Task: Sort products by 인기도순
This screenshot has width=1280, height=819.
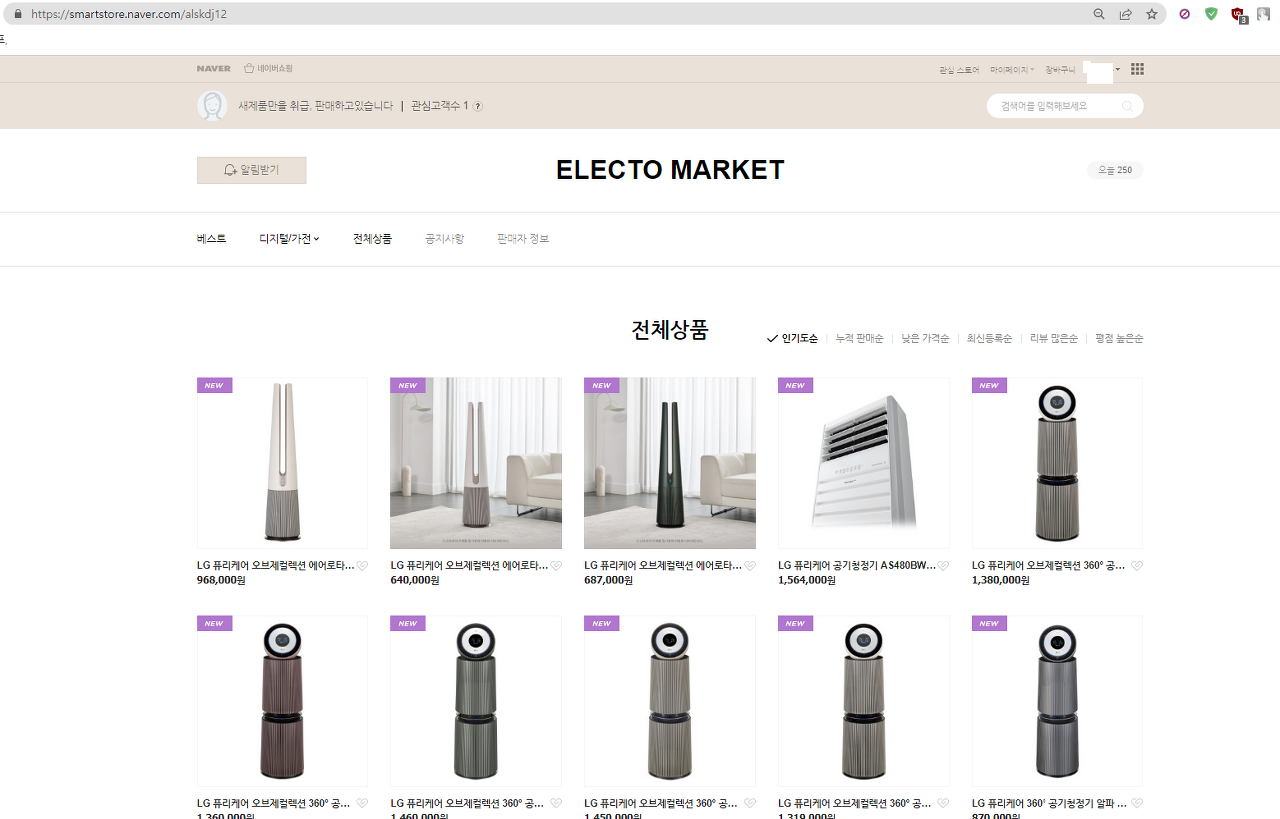Action: (792, 339)
